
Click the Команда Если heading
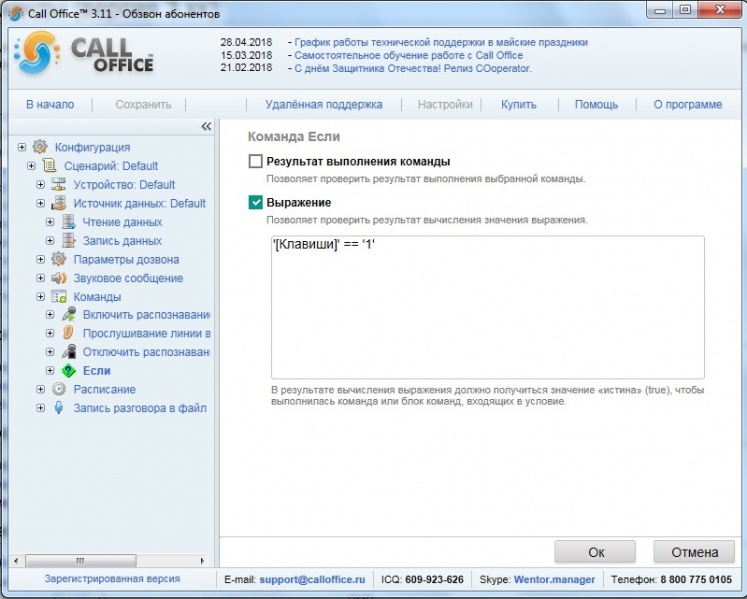(294, 137)
